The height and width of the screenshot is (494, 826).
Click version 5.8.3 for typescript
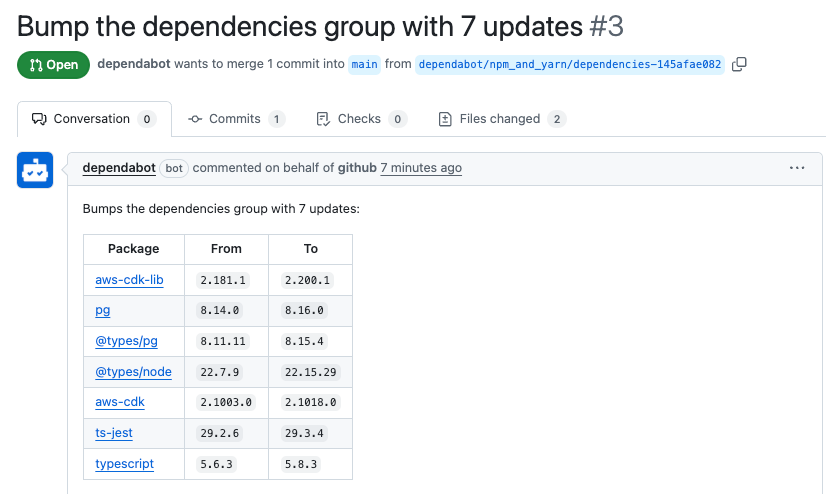coord(301,465)
